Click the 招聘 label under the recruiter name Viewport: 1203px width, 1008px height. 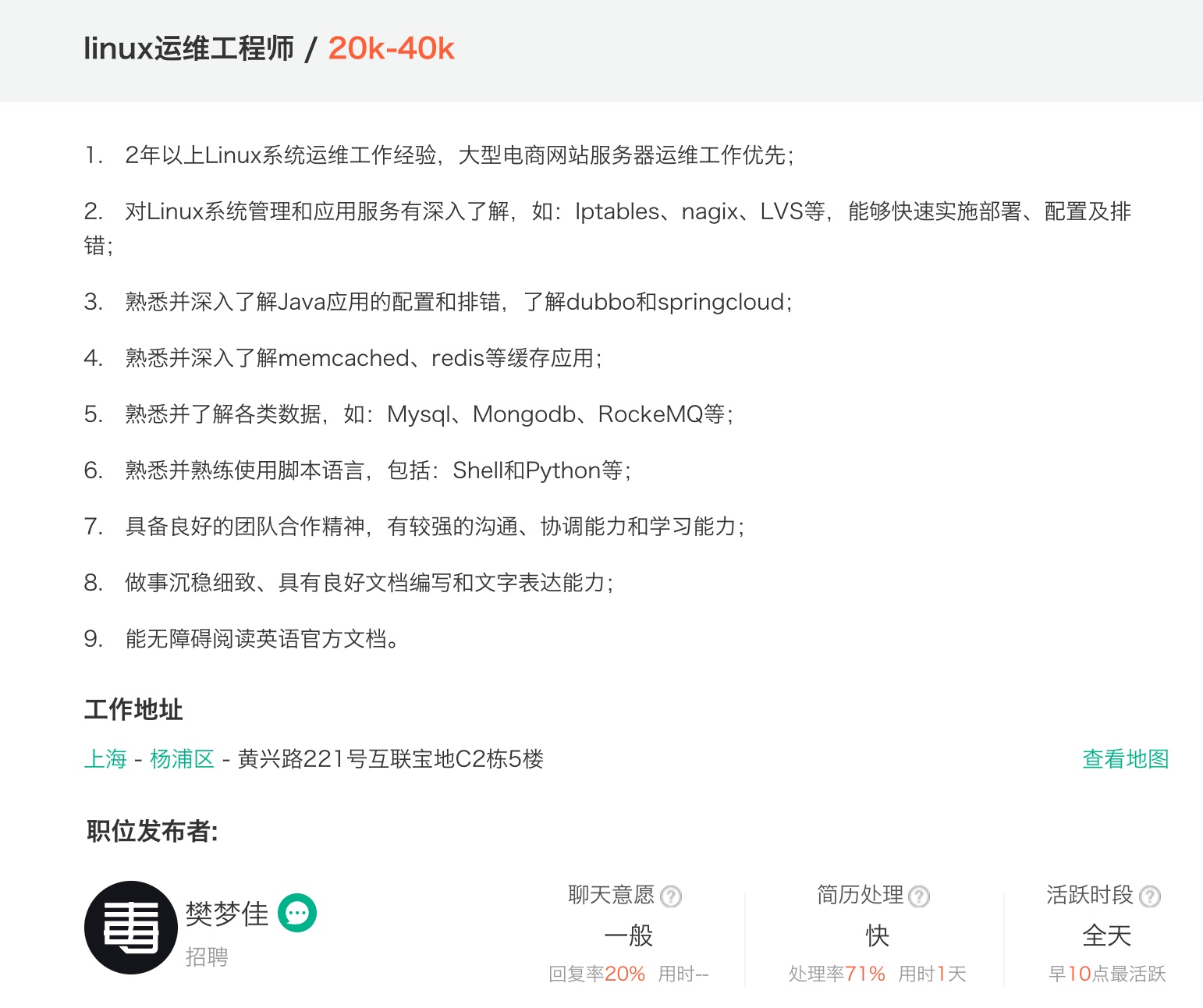coord(207,957)
